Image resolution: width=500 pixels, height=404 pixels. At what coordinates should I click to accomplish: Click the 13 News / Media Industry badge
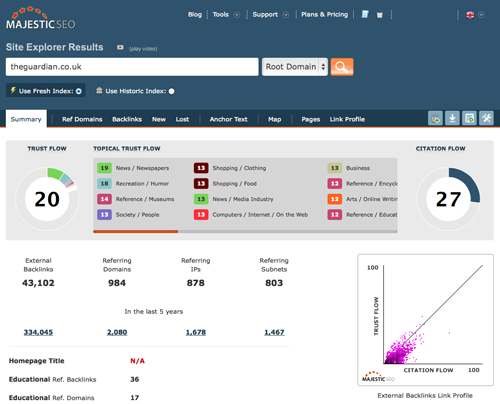[x=201, y=199]
